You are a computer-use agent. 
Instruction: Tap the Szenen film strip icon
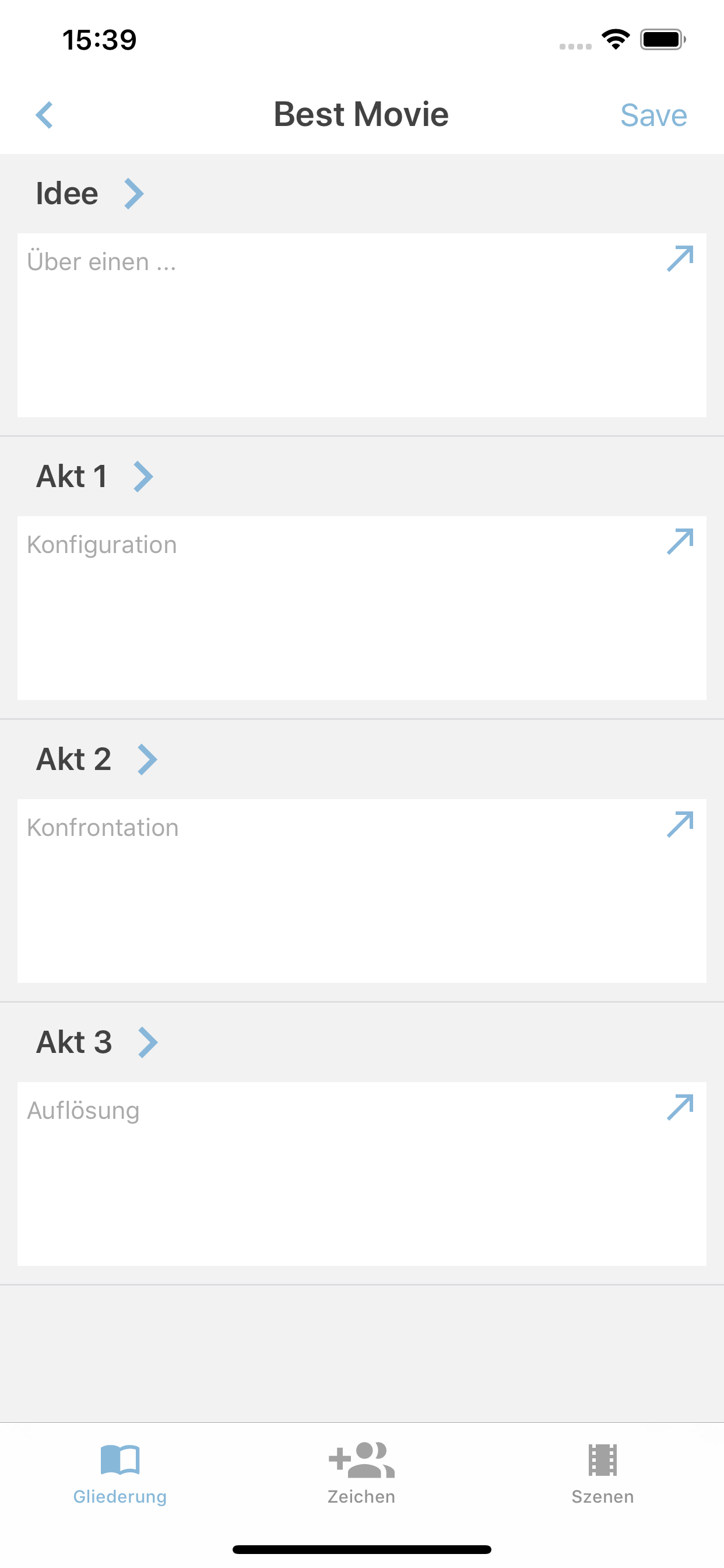click(602, 1459)
